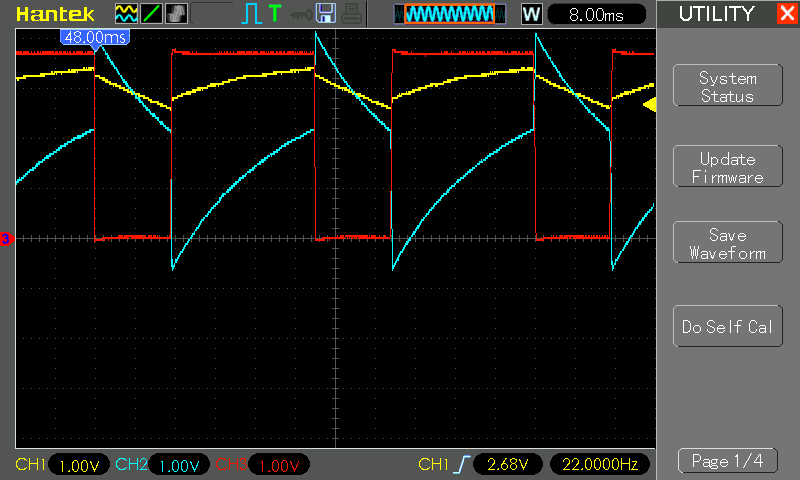The image size is (800, 480).
Task: Click the rising edge trigger slope icon
Action: [x=462, y=464]
